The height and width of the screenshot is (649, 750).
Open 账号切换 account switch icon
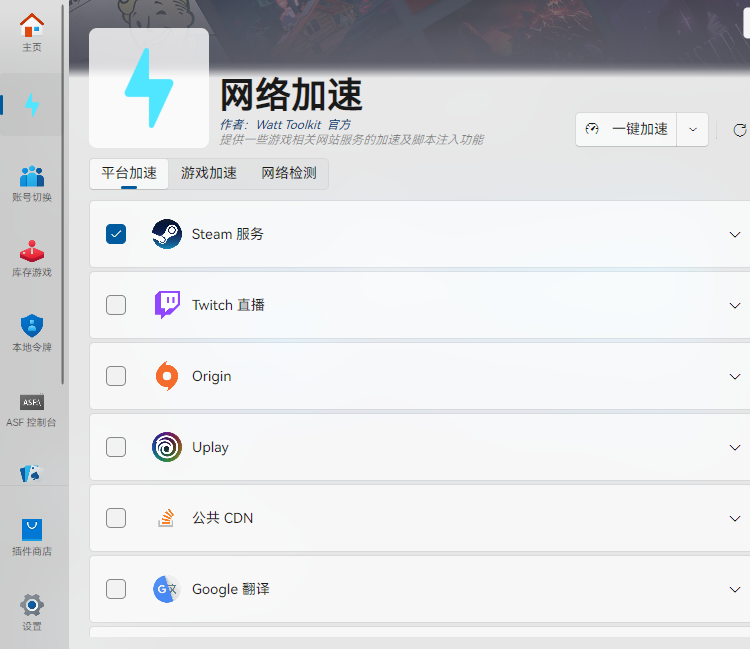click(x=32, y=182)
